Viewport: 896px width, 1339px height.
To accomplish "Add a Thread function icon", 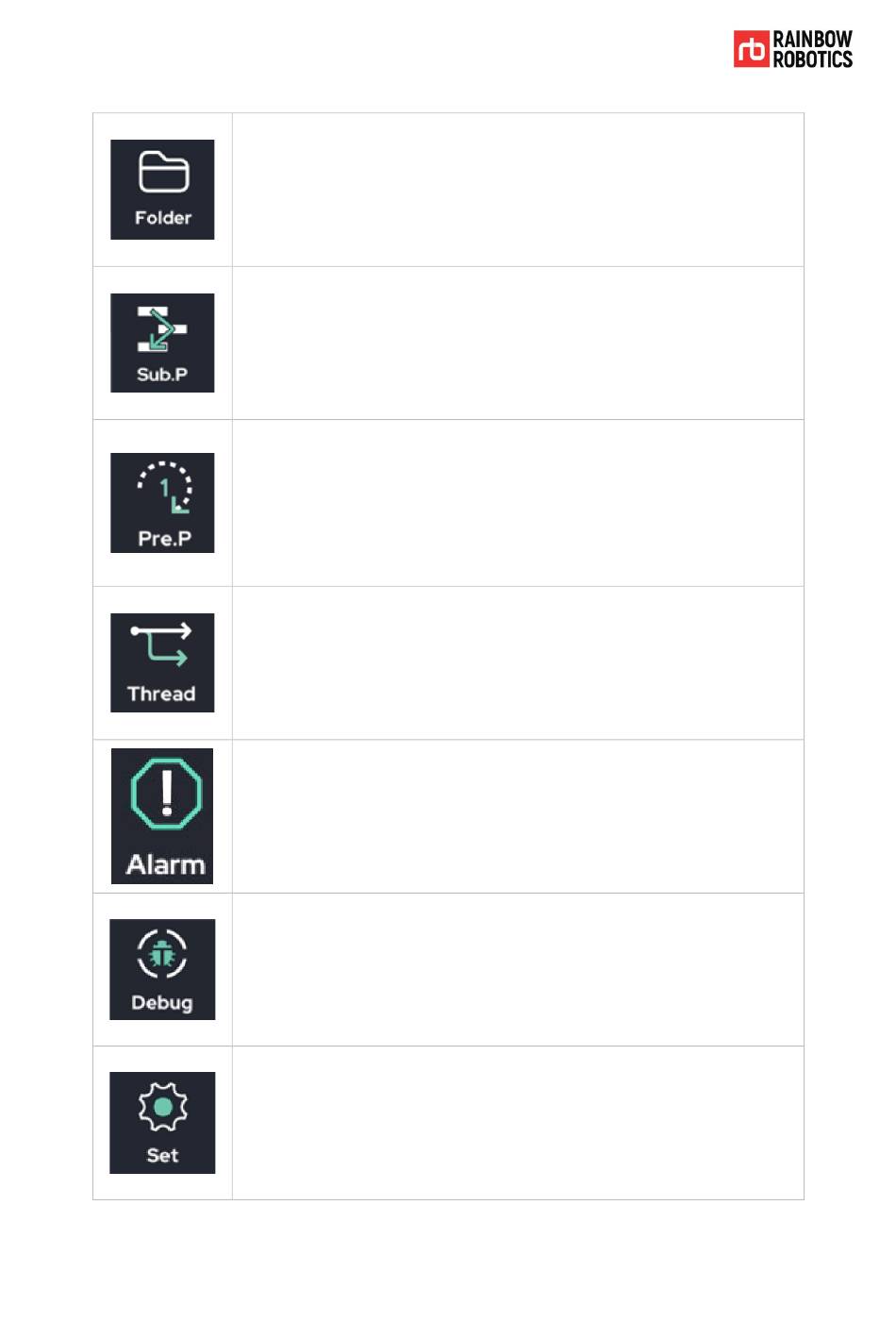I will (x=162, y=662).
